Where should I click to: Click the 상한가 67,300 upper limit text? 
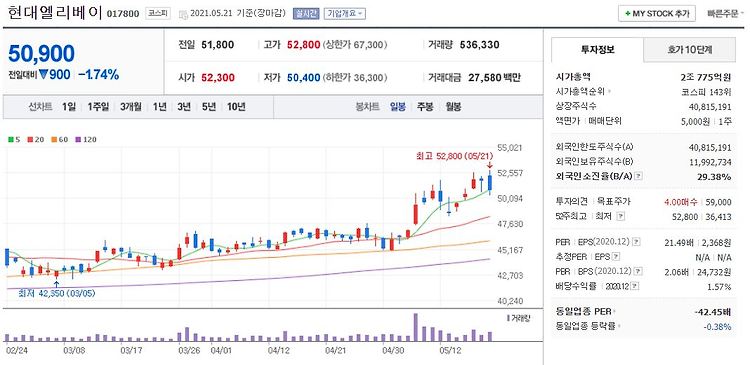coord(355,45)
